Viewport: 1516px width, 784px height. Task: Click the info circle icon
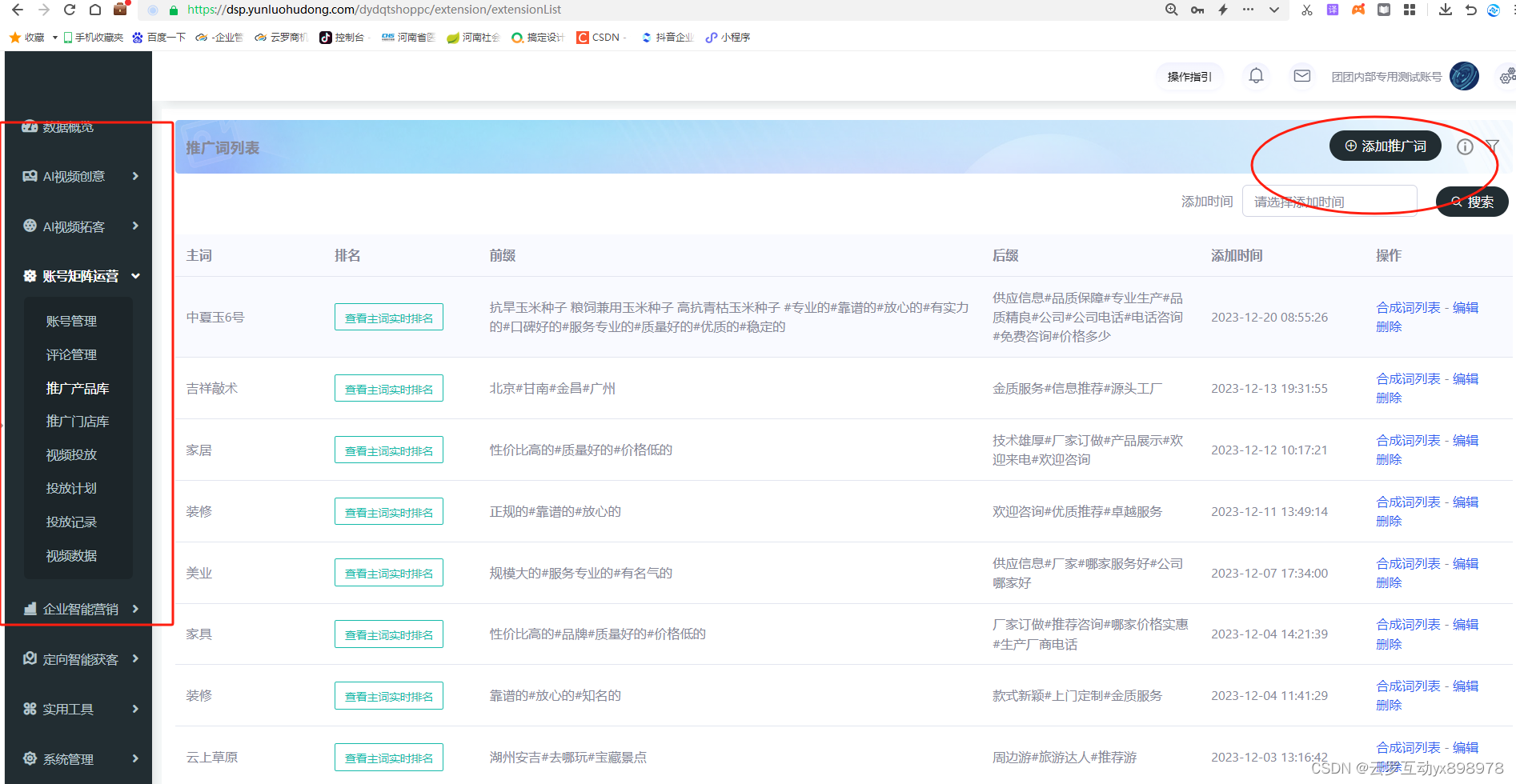(1465, 146)
